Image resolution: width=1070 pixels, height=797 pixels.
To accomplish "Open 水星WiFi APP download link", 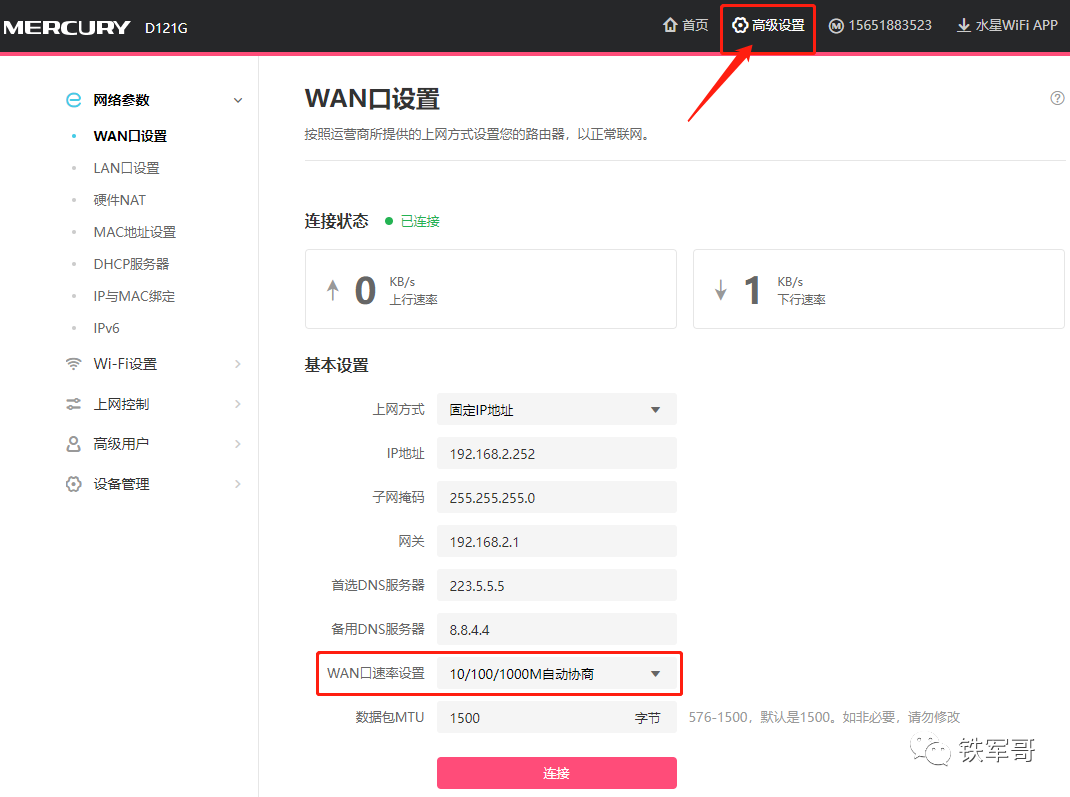I will tap(1007, 25).
